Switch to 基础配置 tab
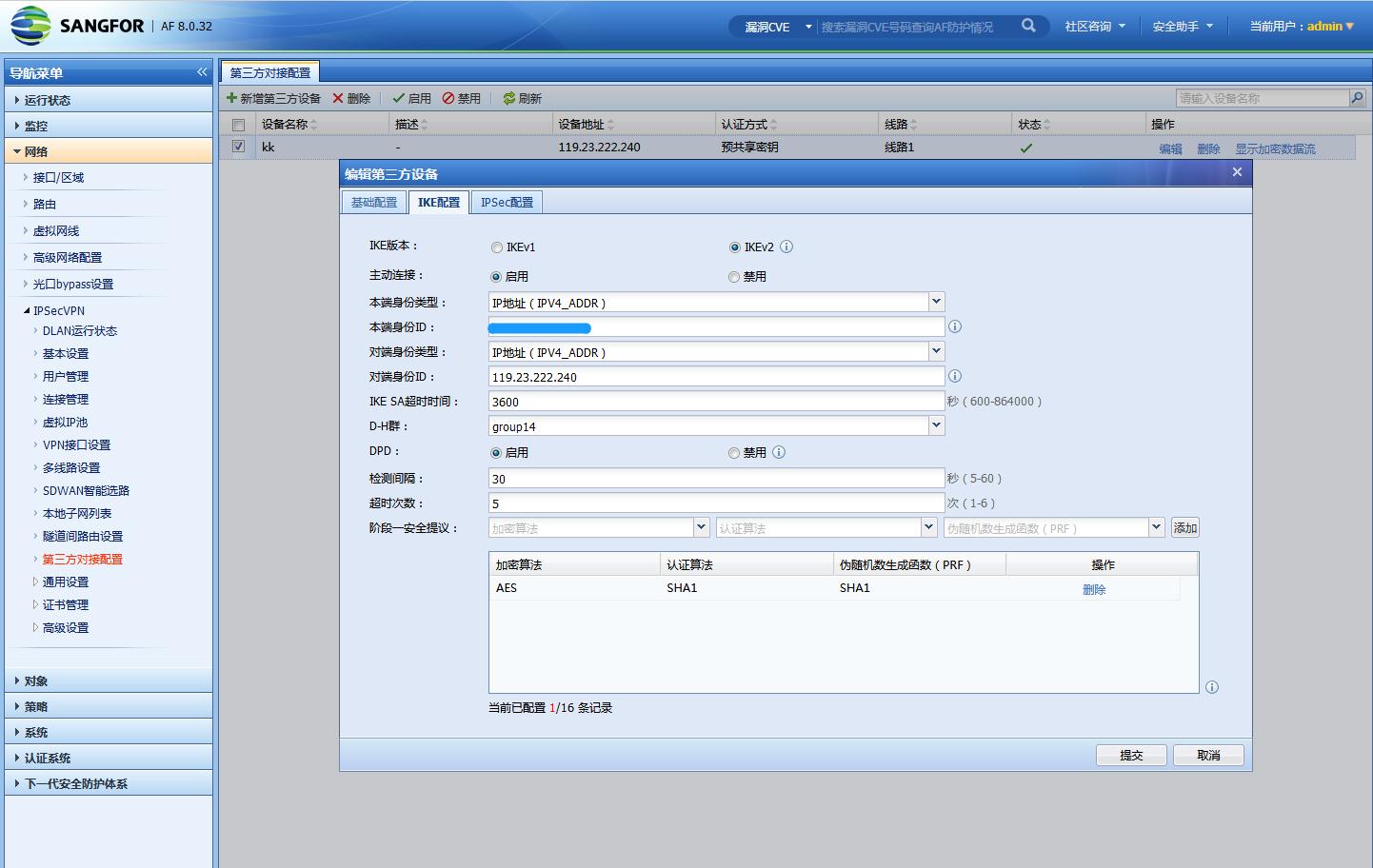 [374, 202]
